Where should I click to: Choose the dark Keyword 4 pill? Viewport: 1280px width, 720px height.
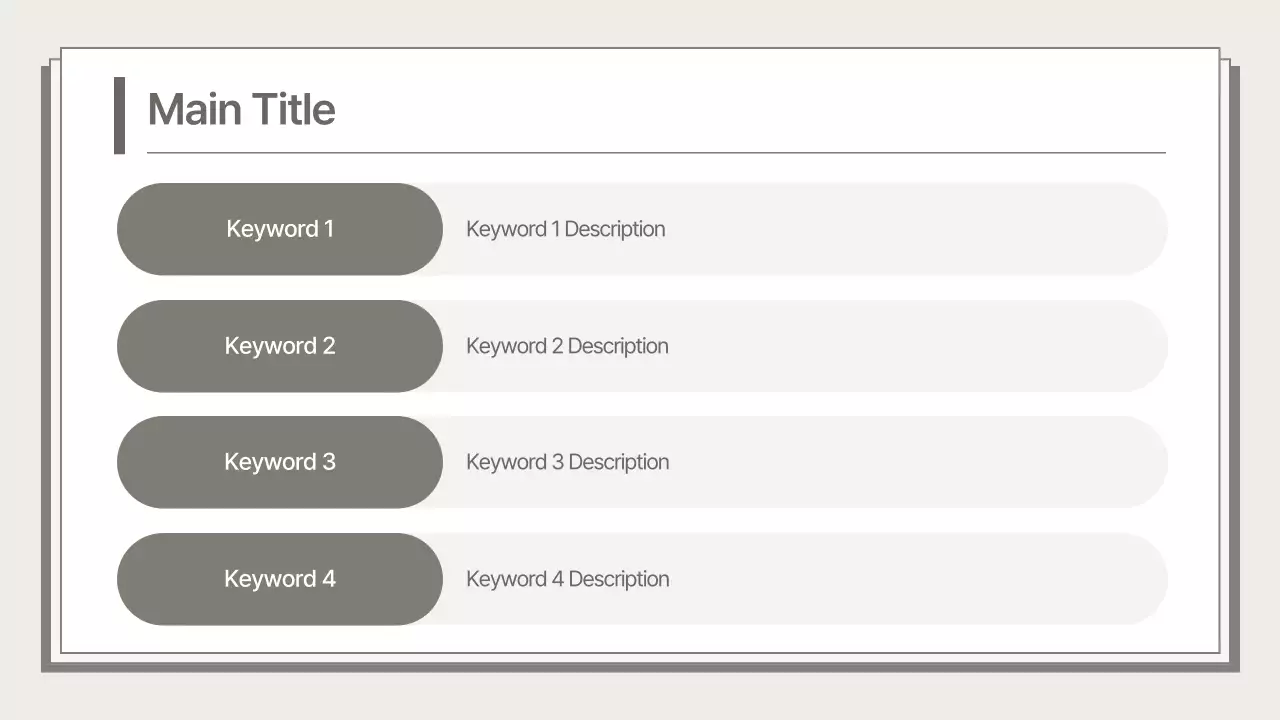tap(280, 579)
